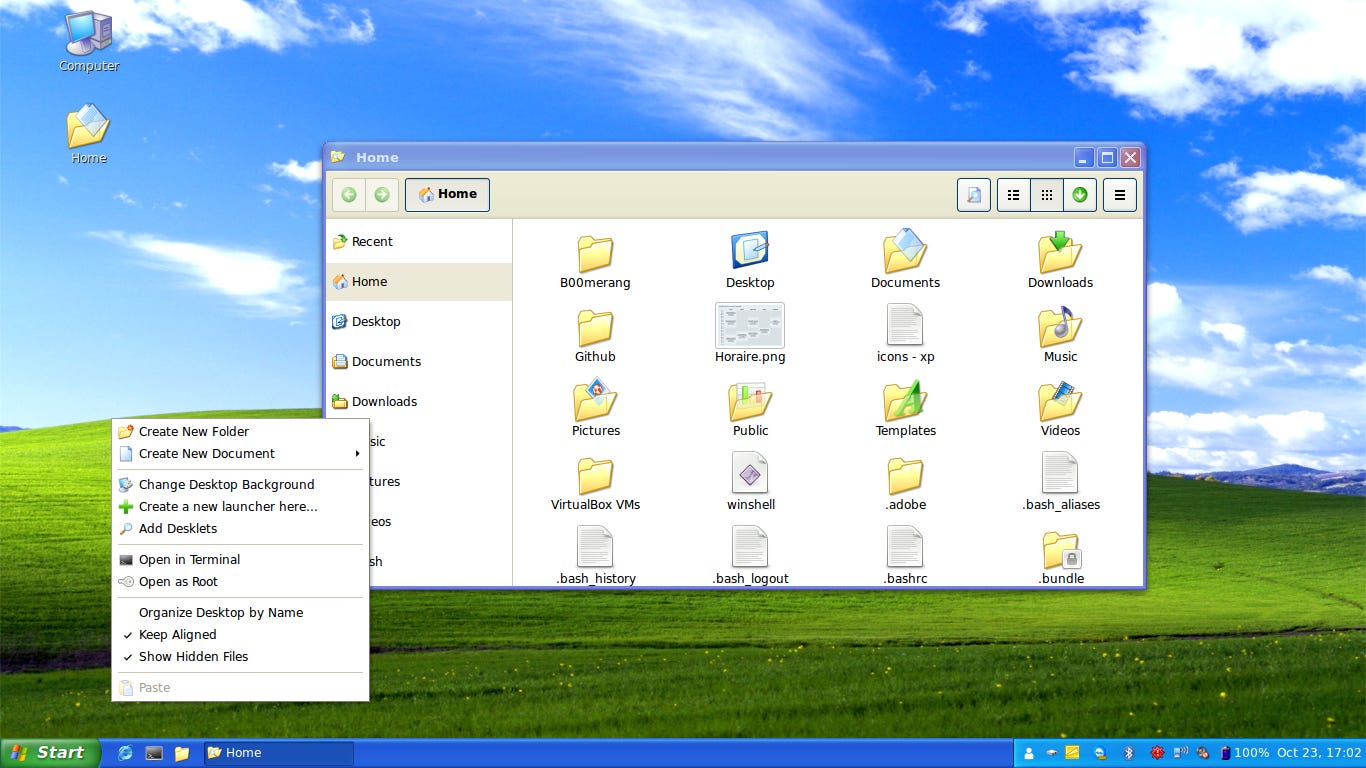This screenshot has width=1366, height=768.
Task: Open the hamburger menu in the toolbar
Action: 1119,194
